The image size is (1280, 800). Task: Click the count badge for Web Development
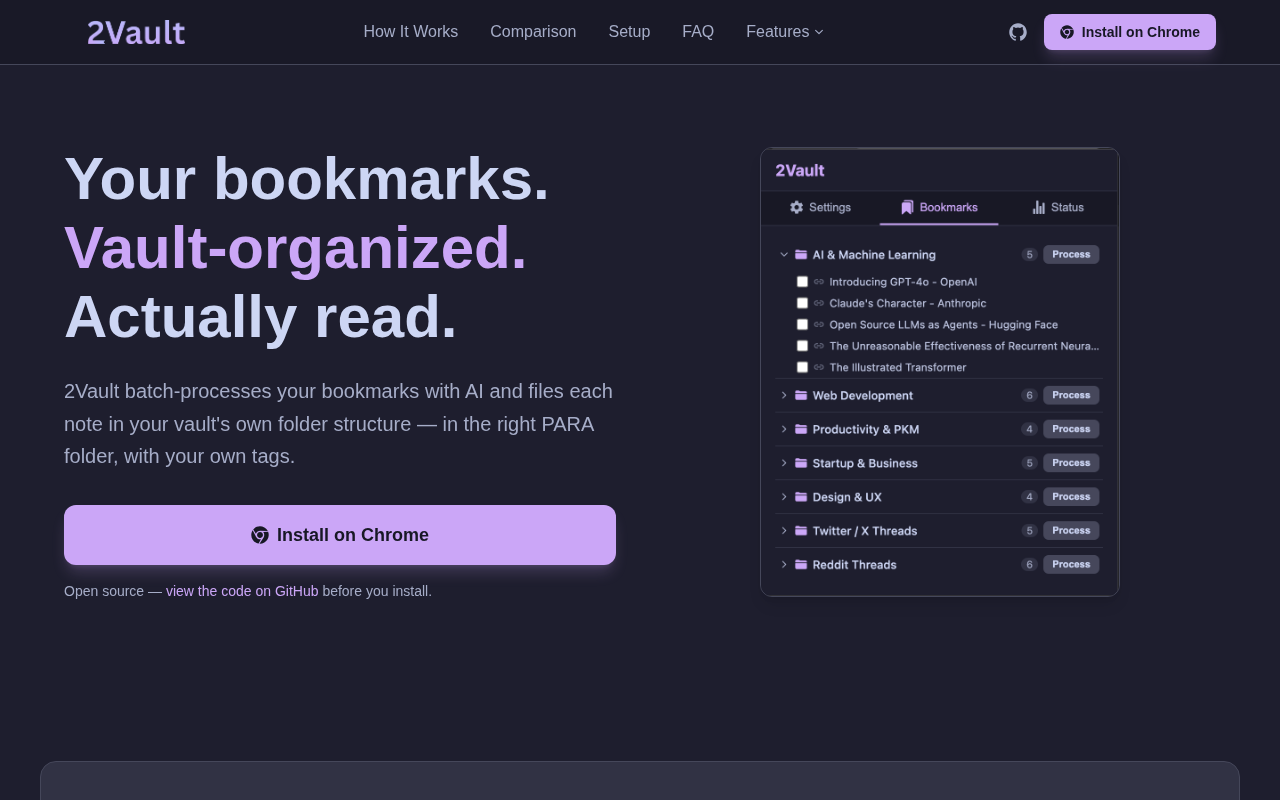[x=1030, y=395]
